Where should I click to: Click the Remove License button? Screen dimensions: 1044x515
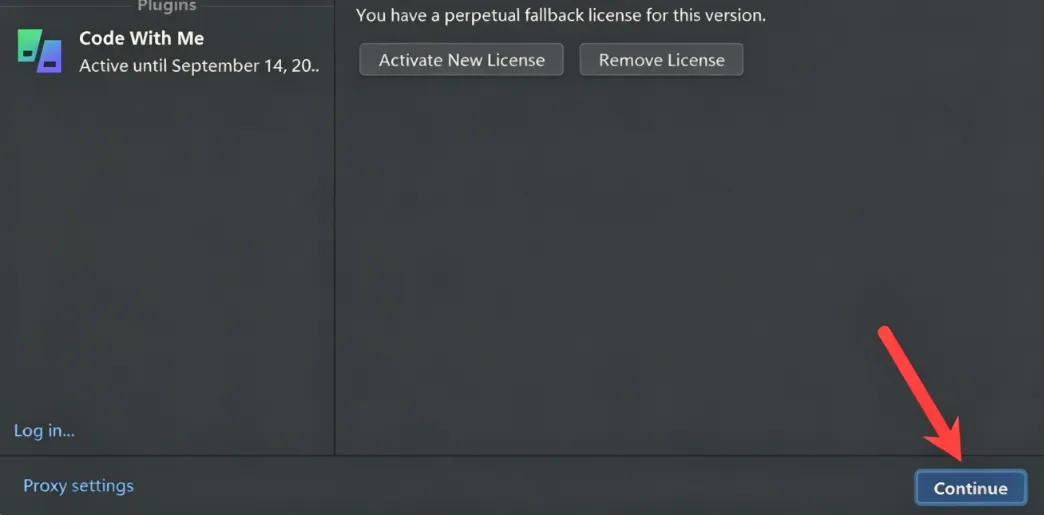coord(661,60)
